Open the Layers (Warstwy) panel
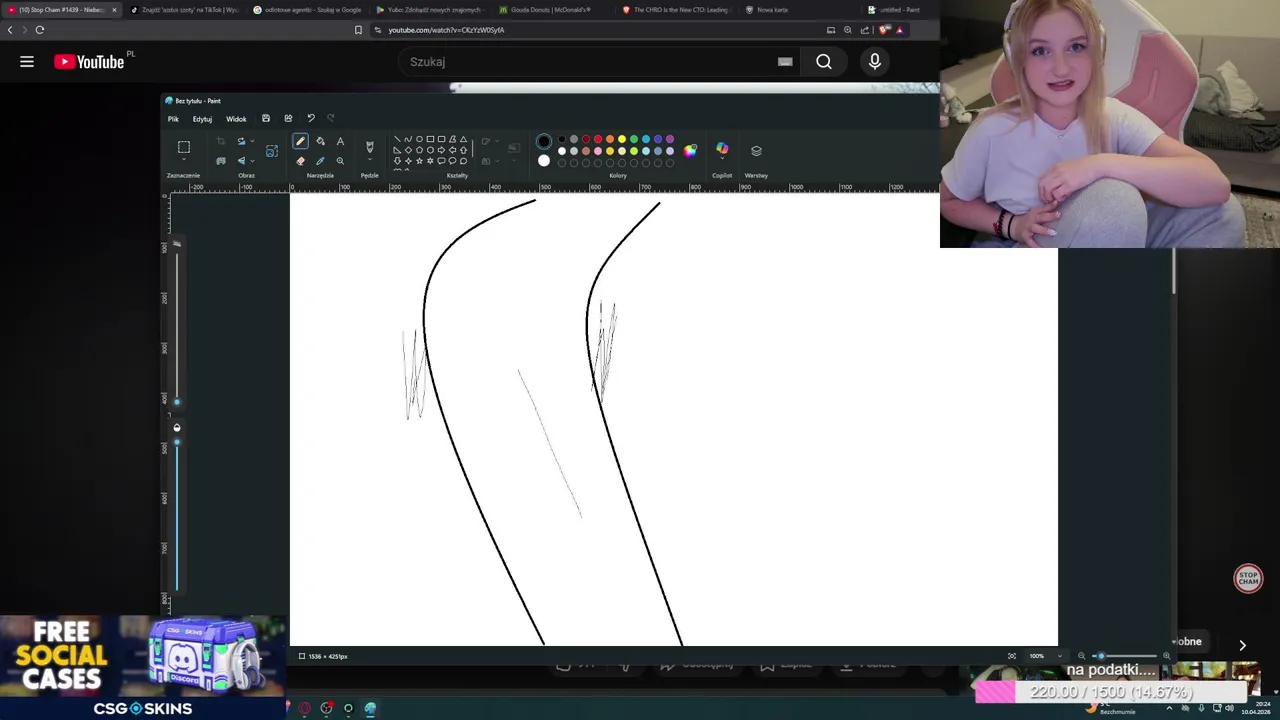This screenshot has height=720, width=1280. pos(756,151)
